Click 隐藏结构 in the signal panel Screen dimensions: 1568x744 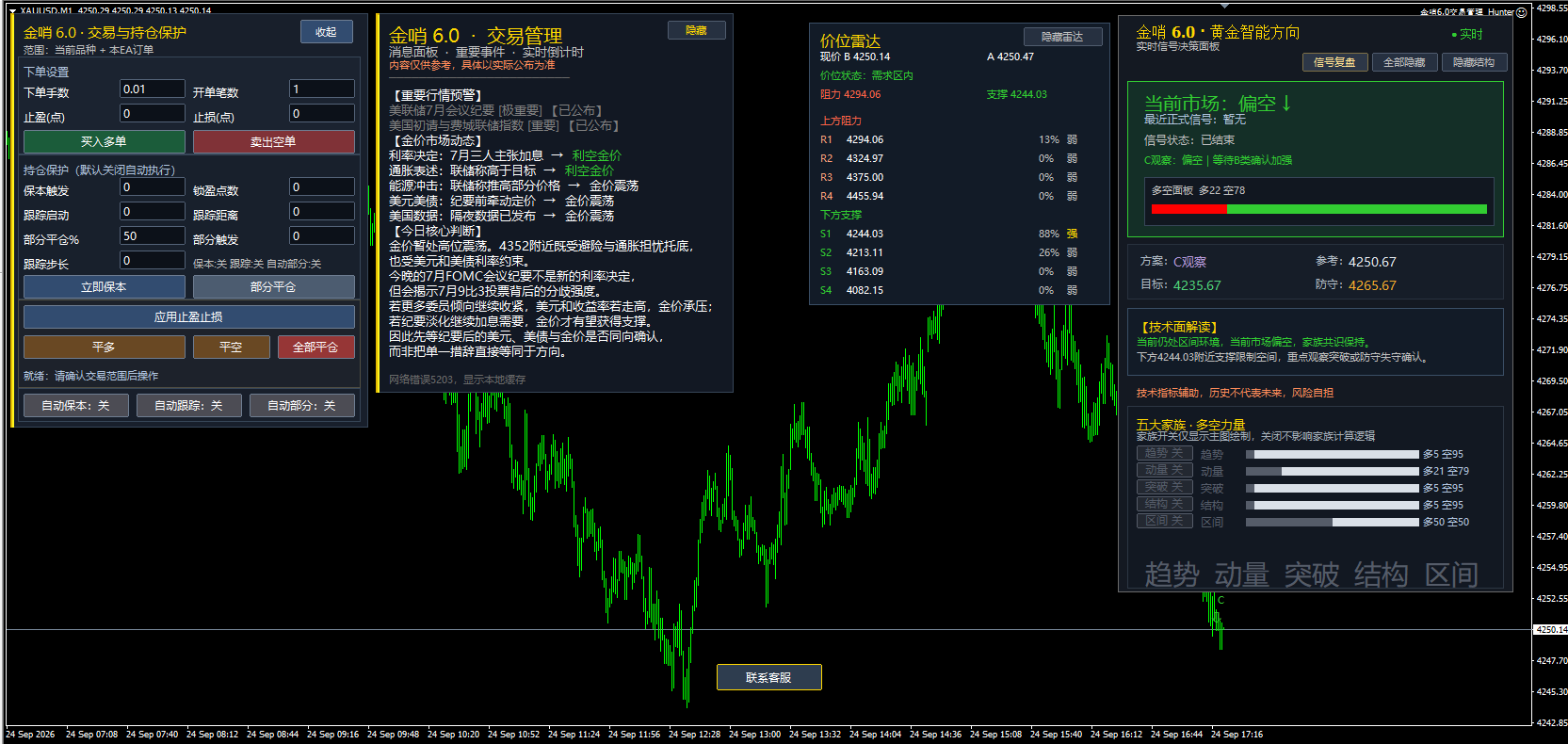1474,62
